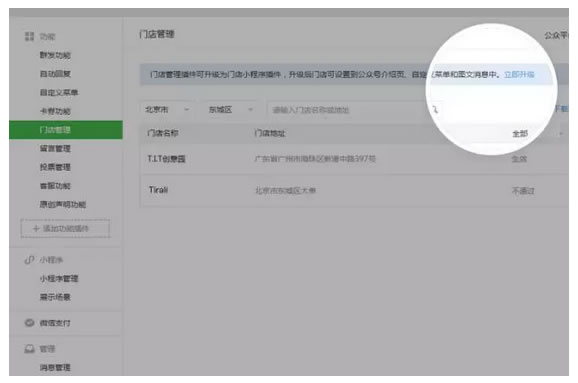Click the 添加功能插件 button

click(x=65, y=229)
